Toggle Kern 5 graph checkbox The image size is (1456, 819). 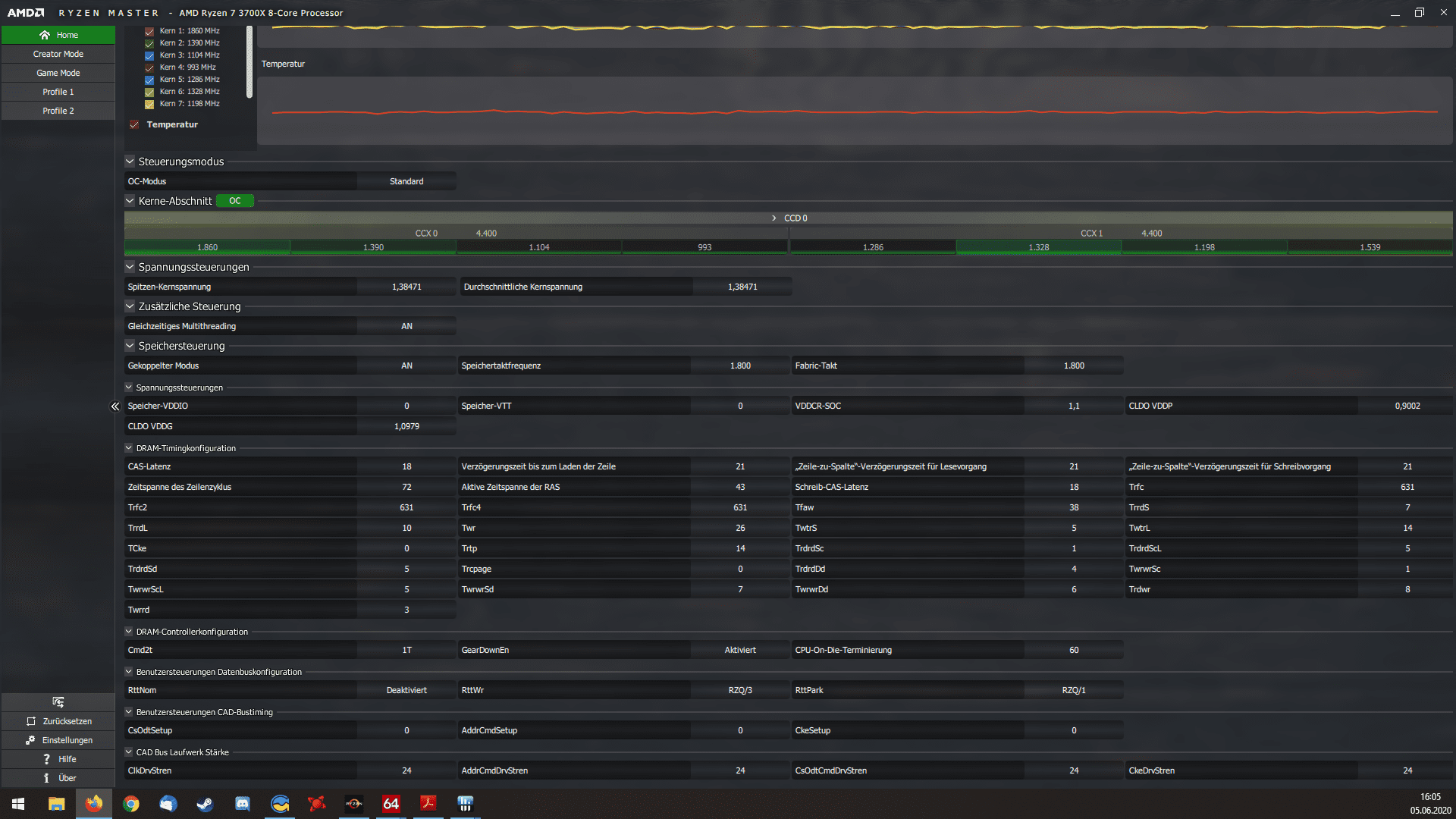[149, 80]
